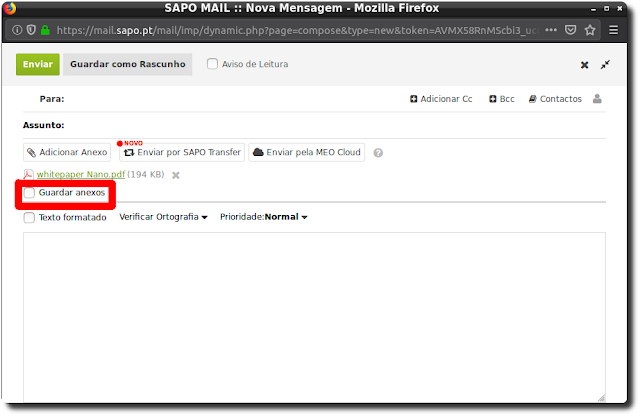Viewport: 640px width, 416px height.
Task: Send file via Enviar por SAPO Transfer
Action: tap(182, 152)
